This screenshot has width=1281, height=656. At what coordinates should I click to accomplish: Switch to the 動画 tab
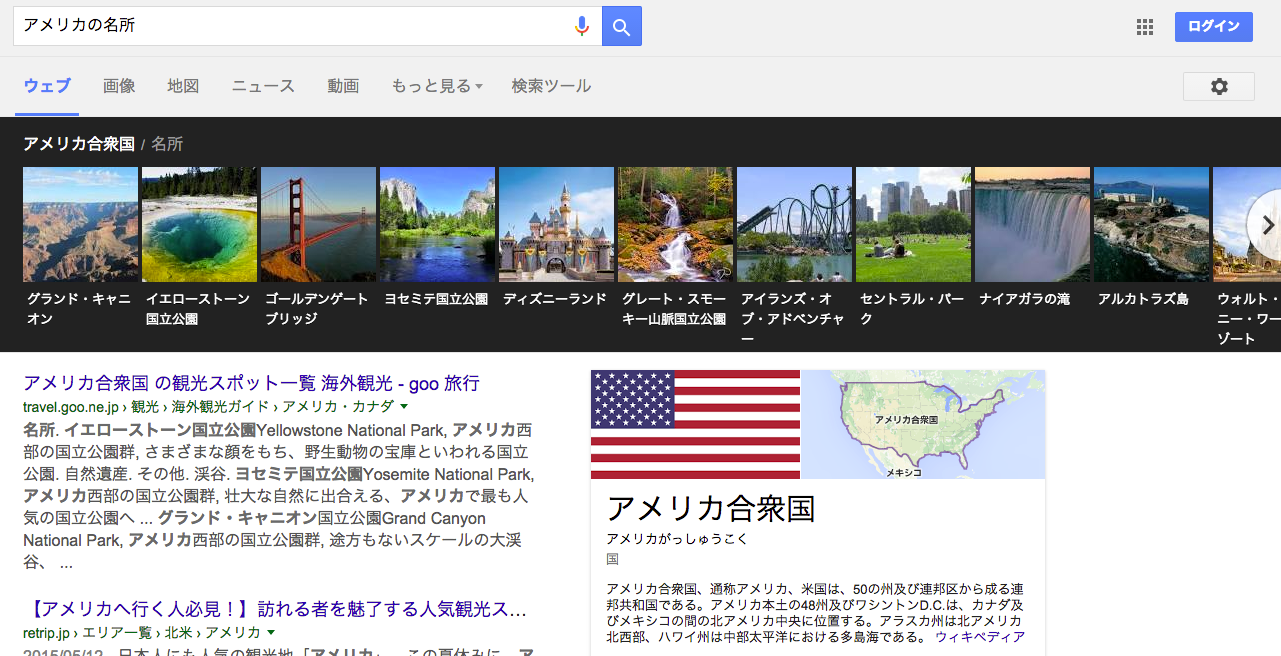(343, 86)
